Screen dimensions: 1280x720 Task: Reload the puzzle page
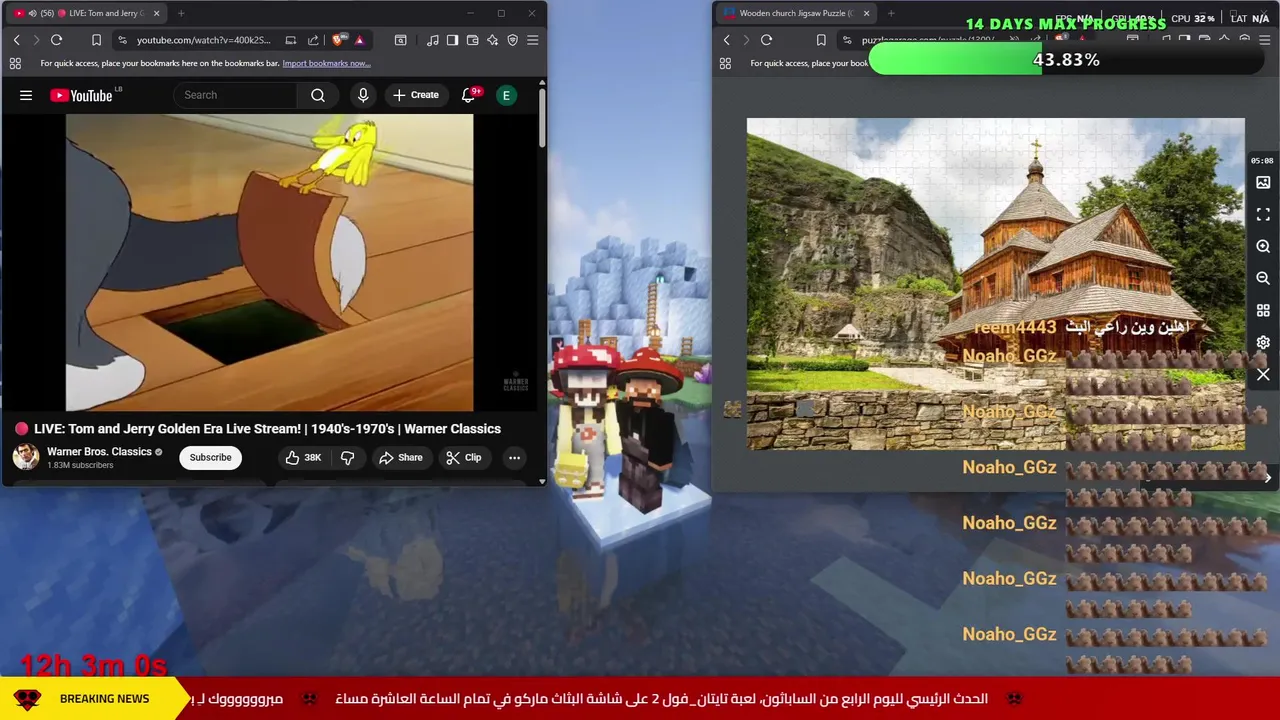767,40
